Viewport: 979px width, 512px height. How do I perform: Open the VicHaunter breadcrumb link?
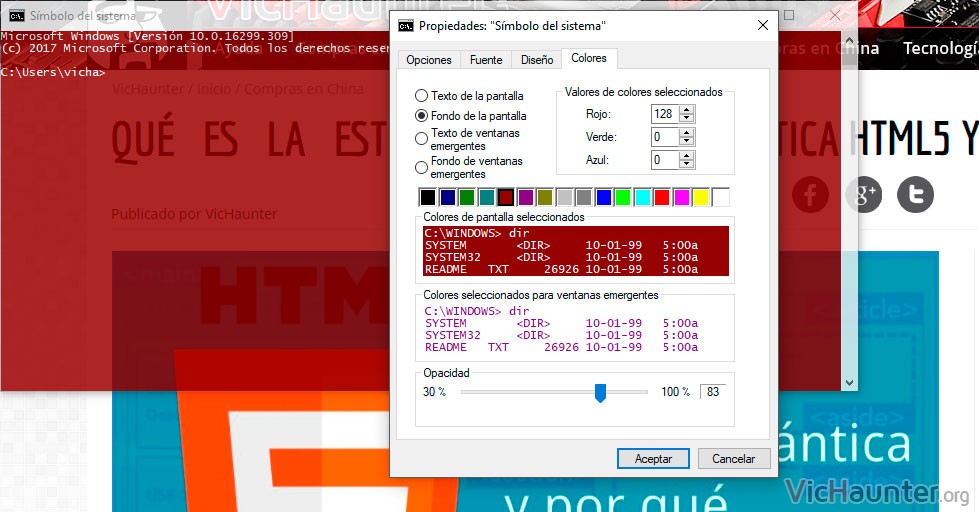pyautogui.click(x=148, y=89)
